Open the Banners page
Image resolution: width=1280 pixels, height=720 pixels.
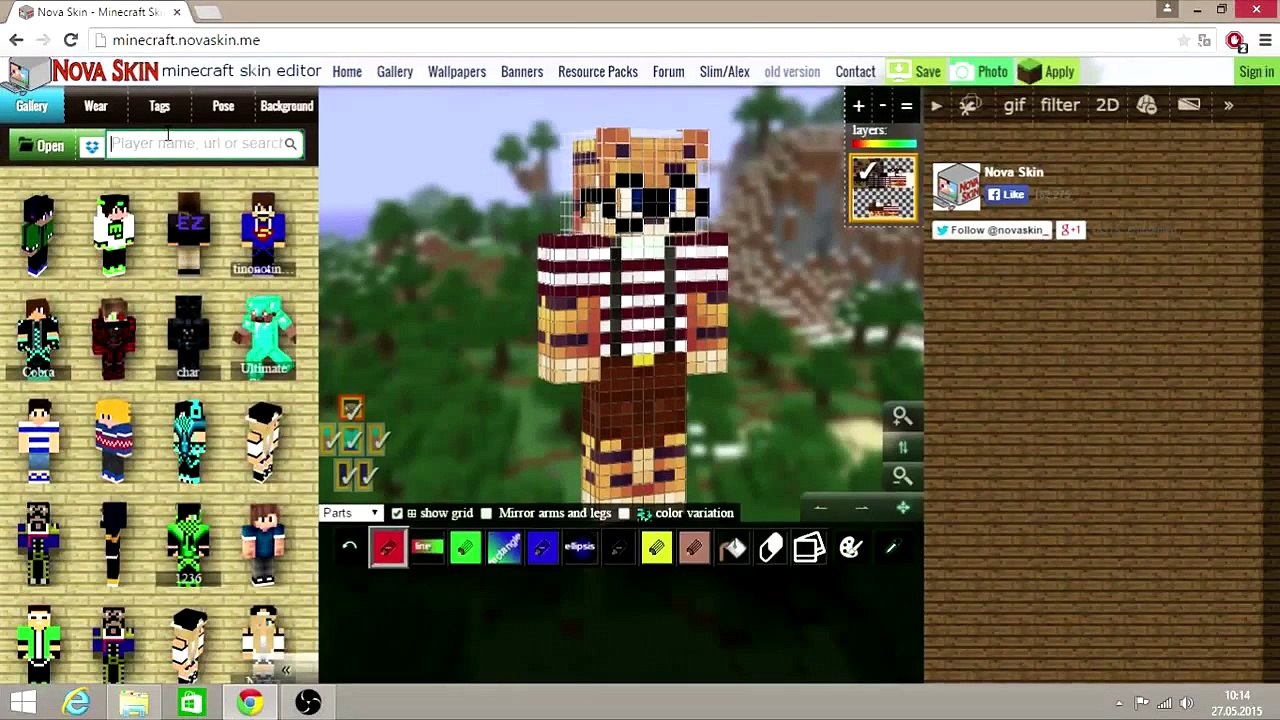522,72
